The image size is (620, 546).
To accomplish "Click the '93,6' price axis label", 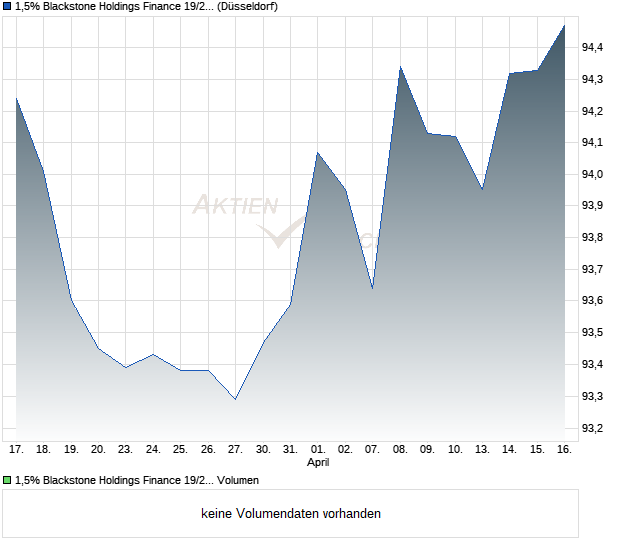I will point(592,300).
